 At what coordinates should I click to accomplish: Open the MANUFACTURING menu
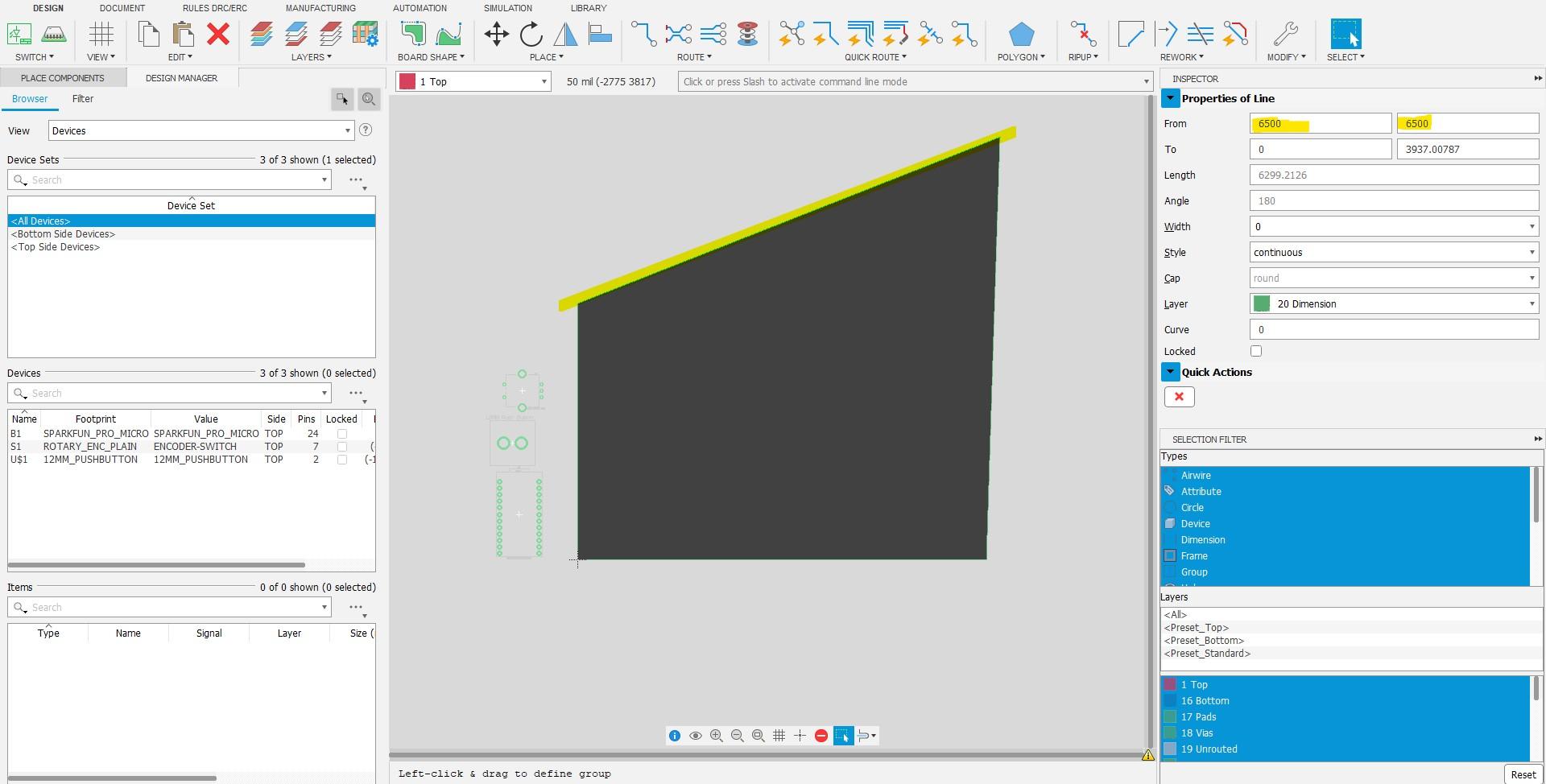320,8
